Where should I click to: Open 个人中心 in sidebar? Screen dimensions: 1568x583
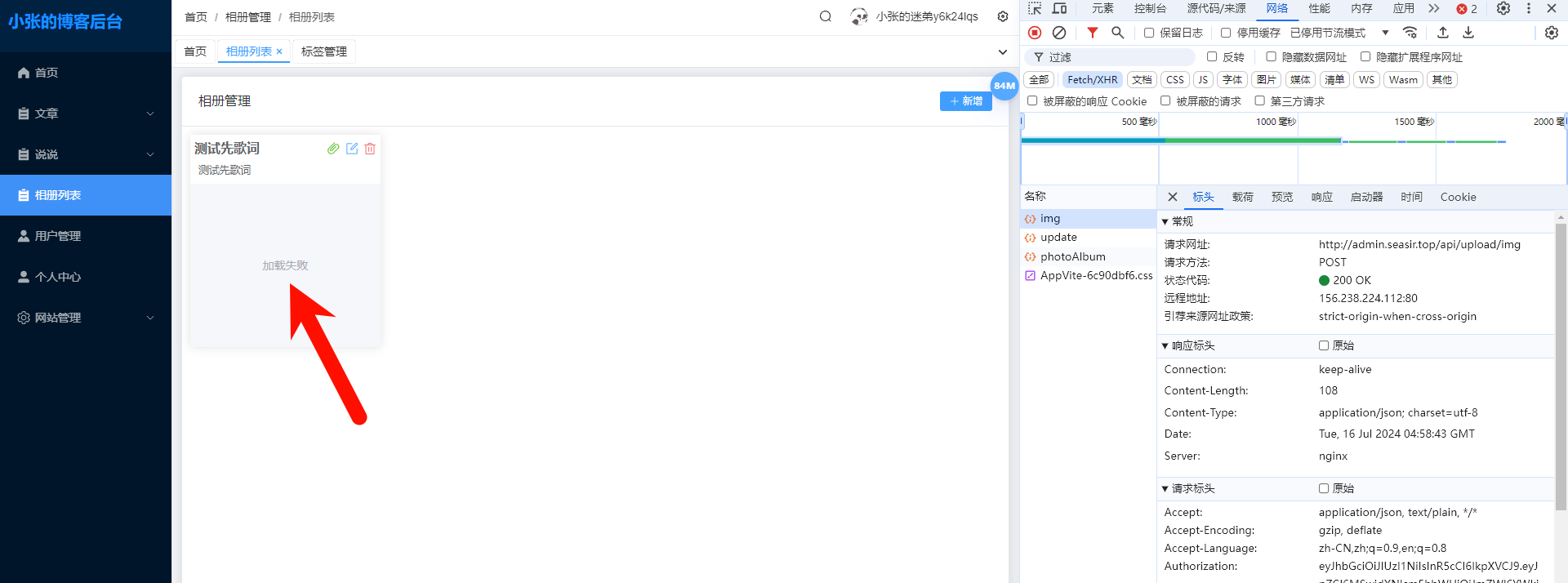pyautogui.click(x=86, y=277)
